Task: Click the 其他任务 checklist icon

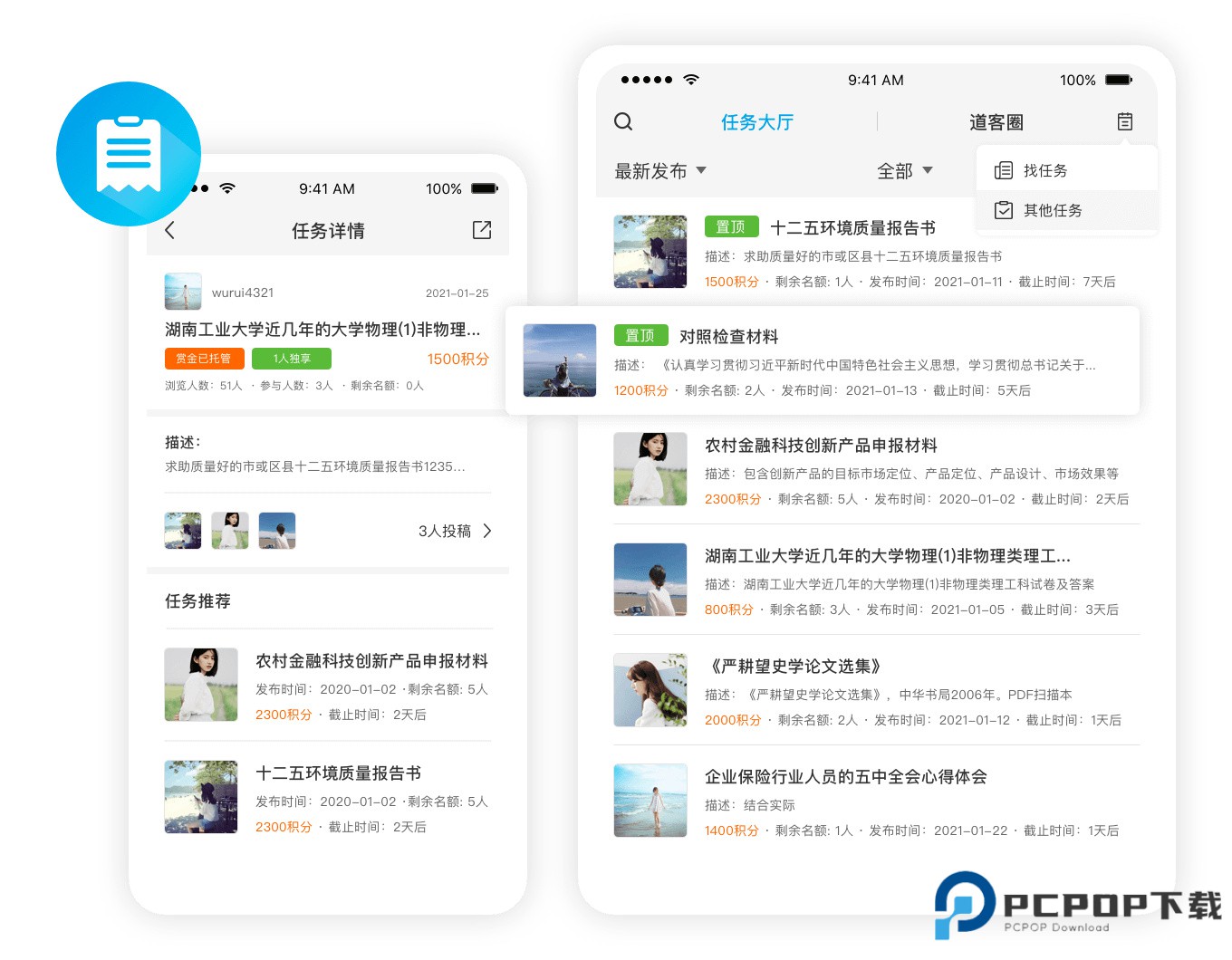Action: [1003, 210]
